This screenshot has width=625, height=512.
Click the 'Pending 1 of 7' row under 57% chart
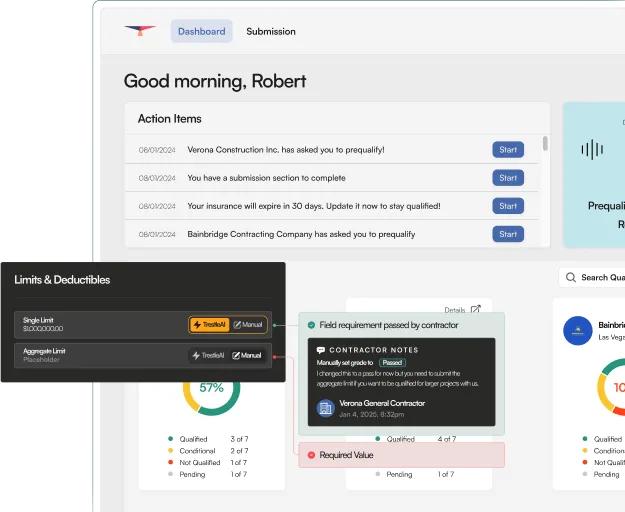pos(208,474)
